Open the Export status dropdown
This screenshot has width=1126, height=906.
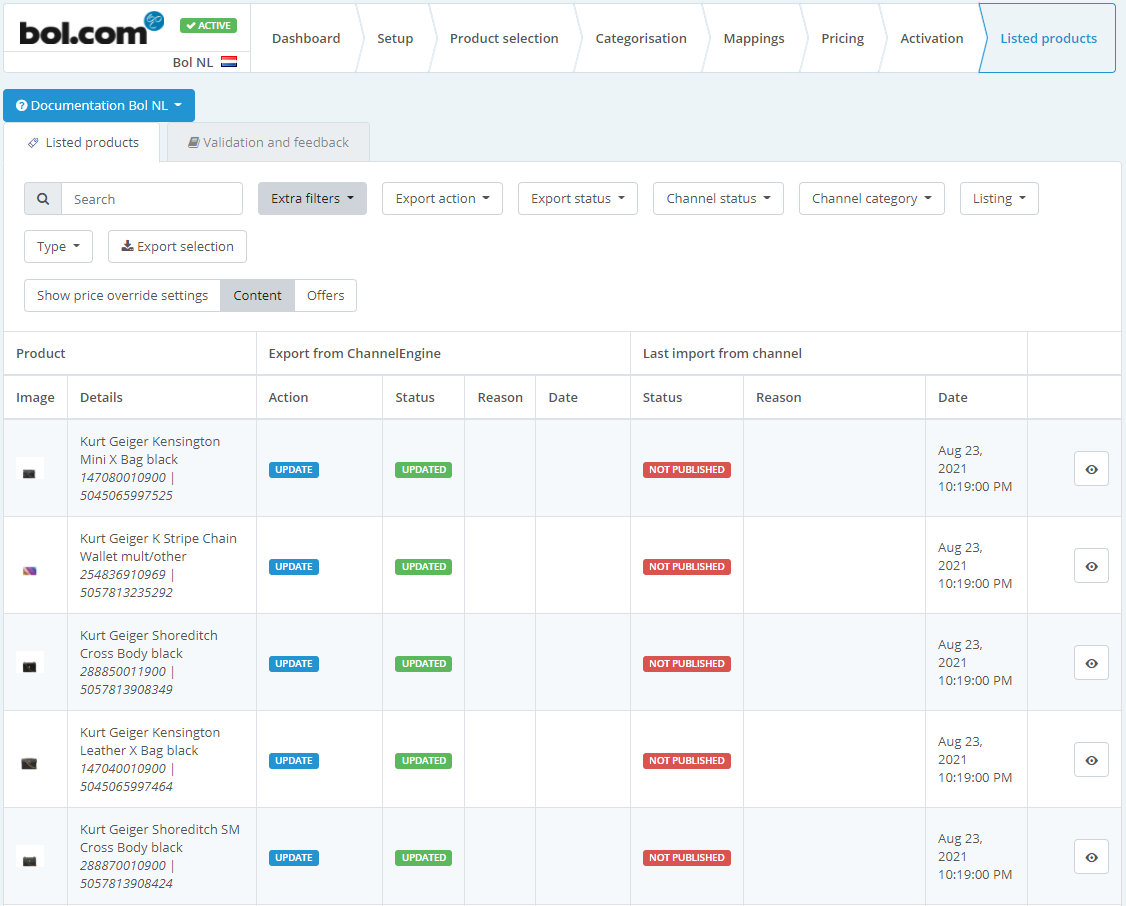[577, 199]
